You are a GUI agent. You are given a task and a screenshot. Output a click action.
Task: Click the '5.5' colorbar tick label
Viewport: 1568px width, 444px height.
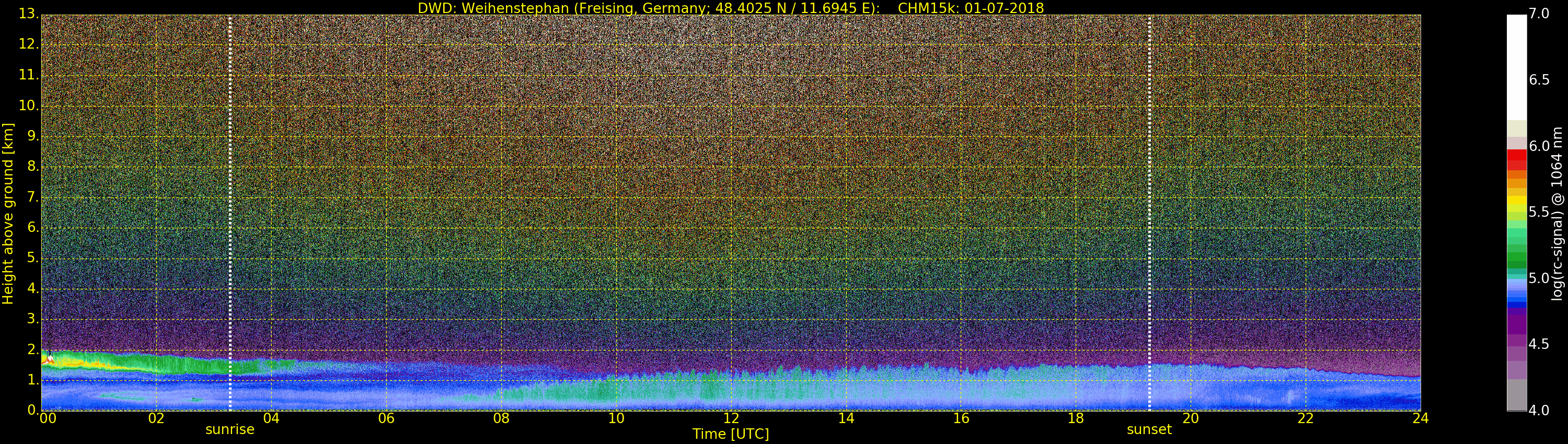pos(1539,212)
